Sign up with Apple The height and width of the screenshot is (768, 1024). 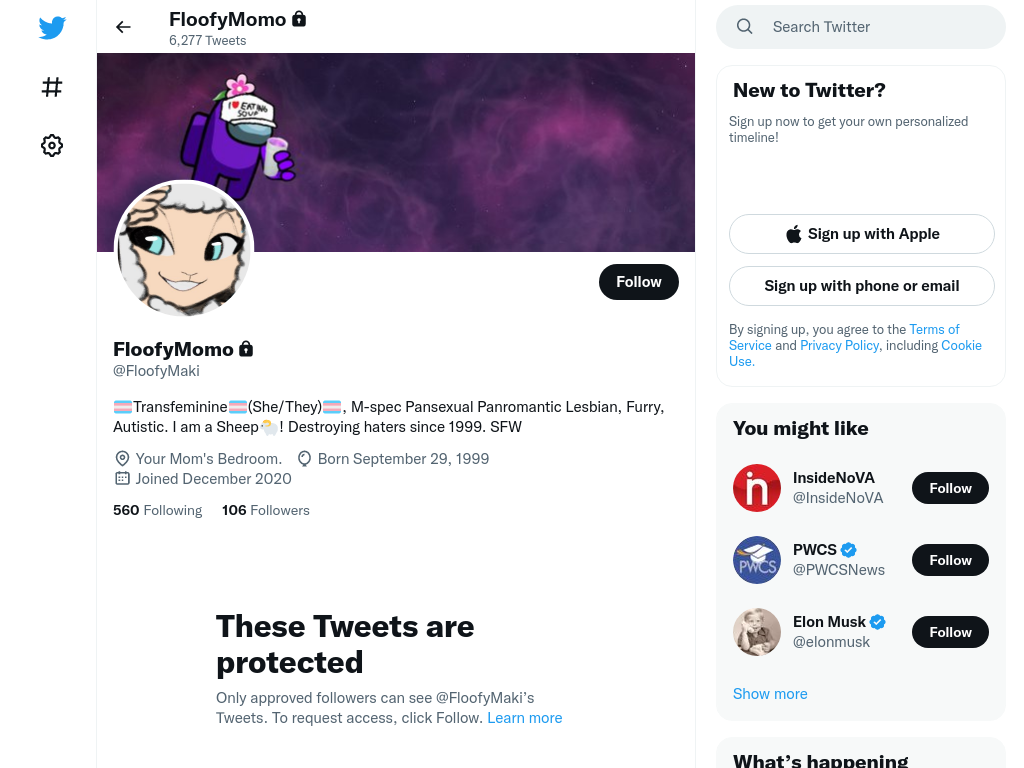[862, 234]
